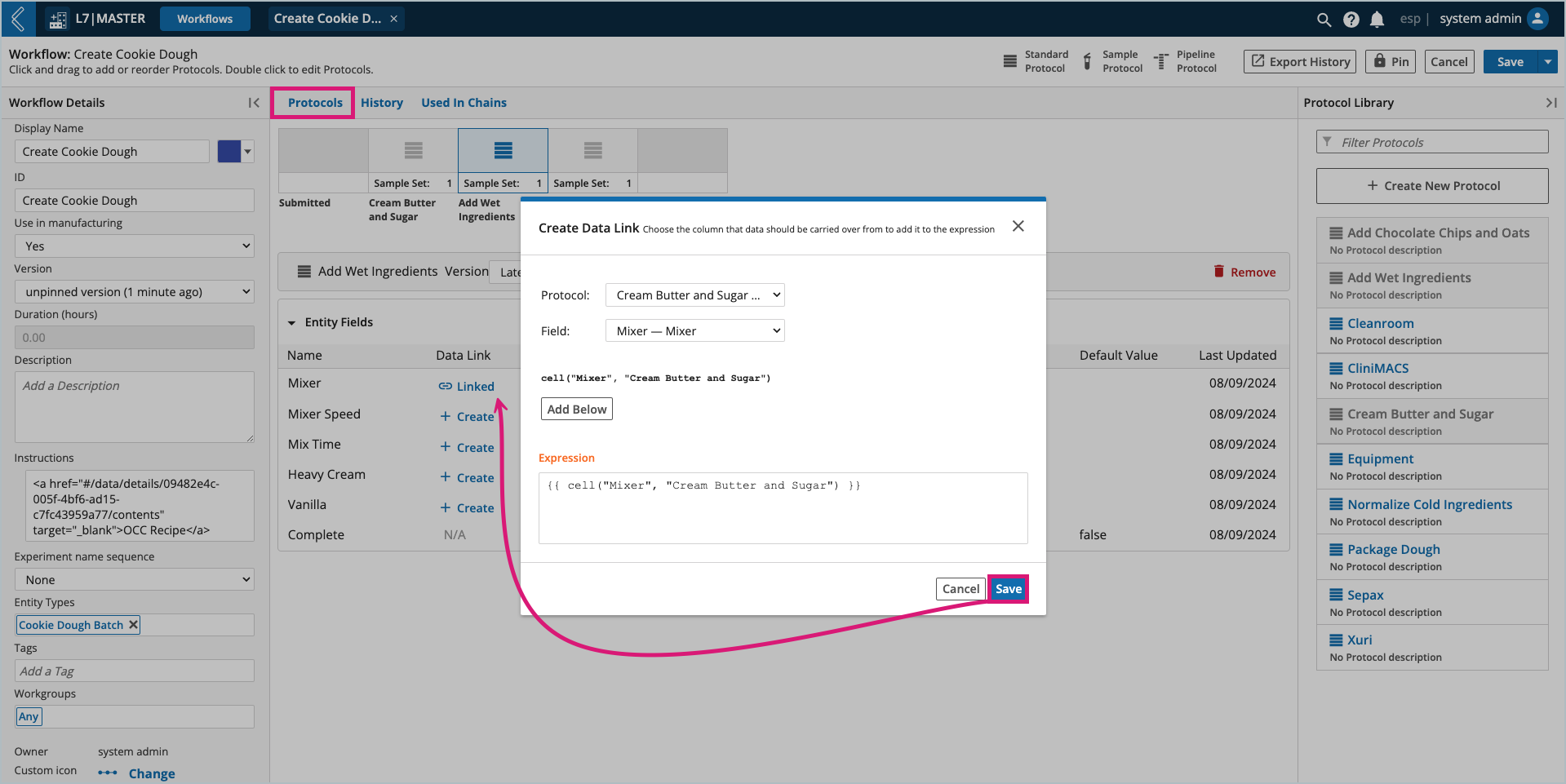Close the Create Cookie D... tab
Screen dimensions: 1566x784
point(393,19)
